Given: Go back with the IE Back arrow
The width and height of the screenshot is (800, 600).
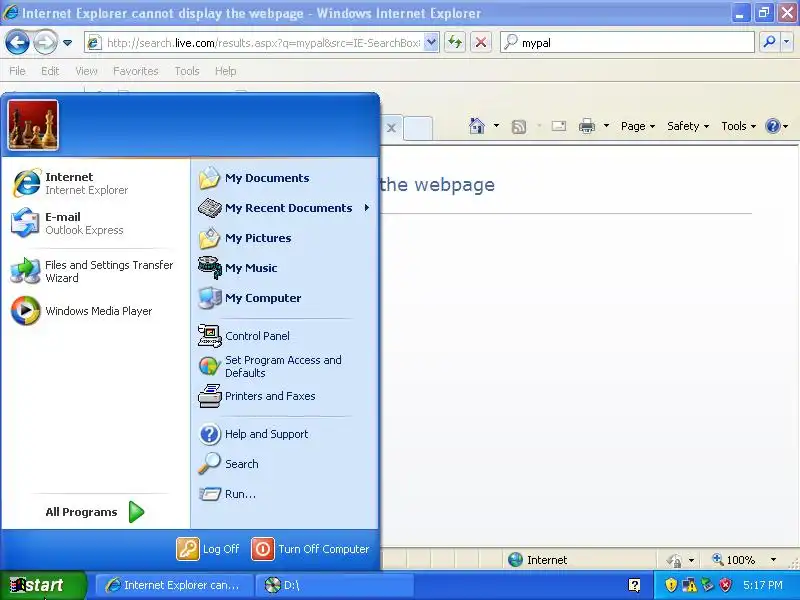Looking at the screenshot, I should click(x=17, y=43).
